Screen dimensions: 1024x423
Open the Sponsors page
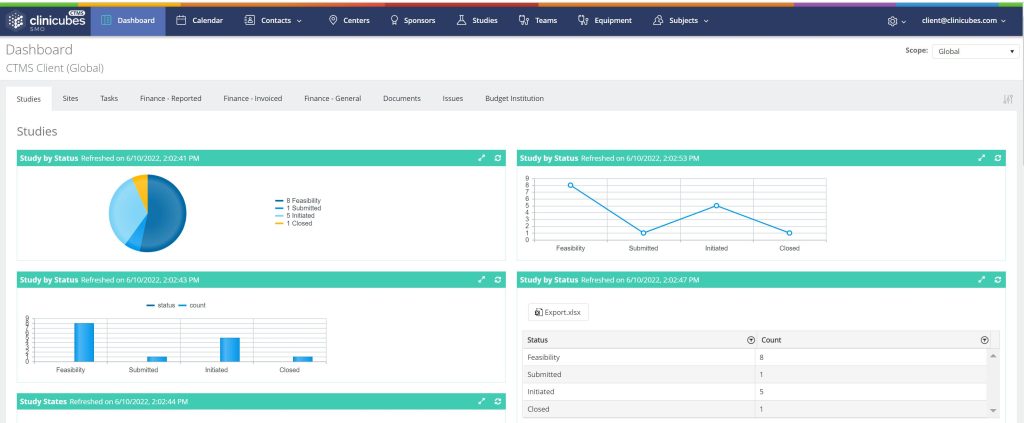[x=412, y=20]
